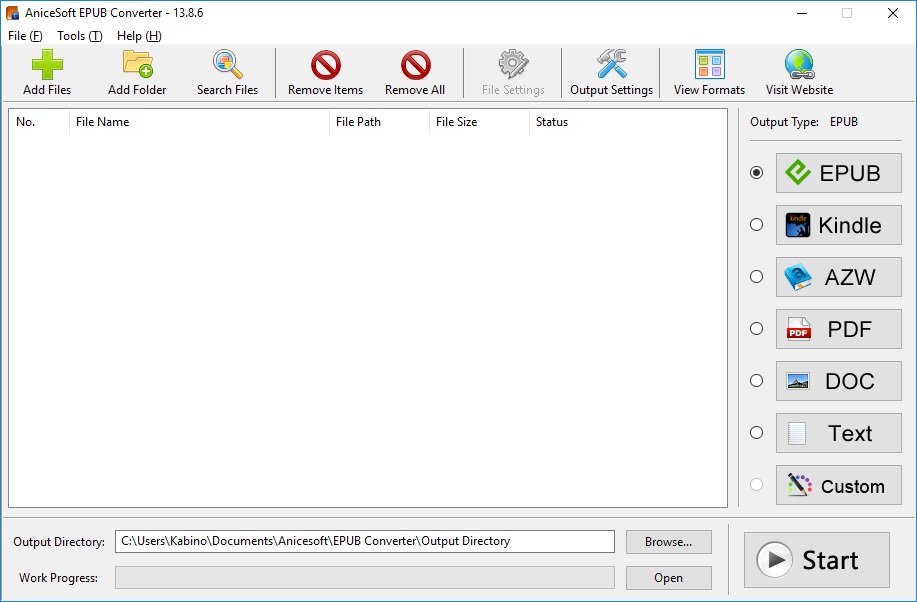Select the DOC radio button
Image resolution: width=917 pixels, height=602 pixels.
tap(757, 380)
